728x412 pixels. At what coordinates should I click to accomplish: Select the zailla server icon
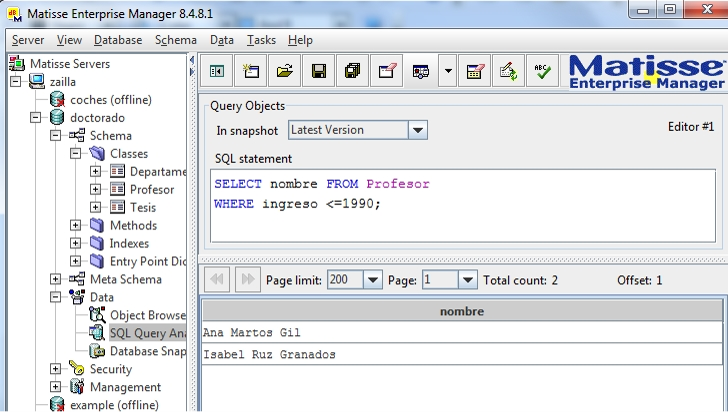pos(37,81)
